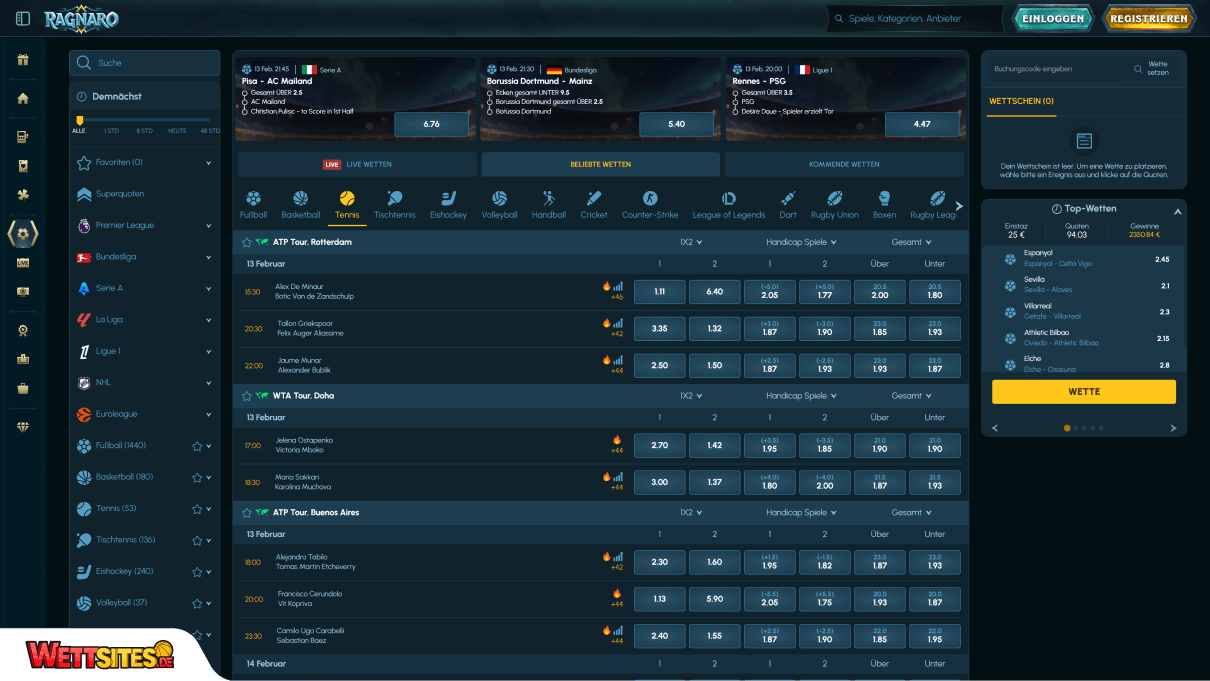
Task: Toggle the sidebar menu icon beside logo
Action: click(23, 18)
